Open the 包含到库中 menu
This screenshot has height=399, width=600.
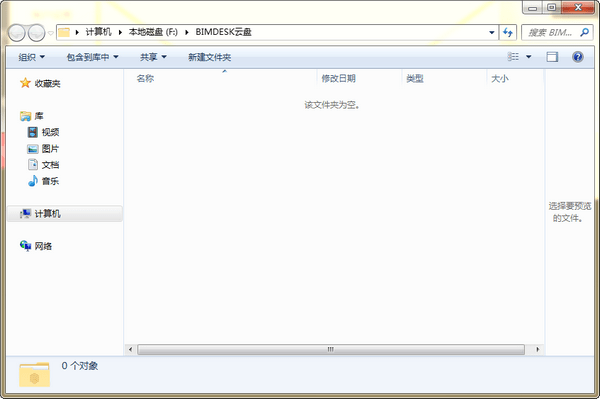(92, 57)
